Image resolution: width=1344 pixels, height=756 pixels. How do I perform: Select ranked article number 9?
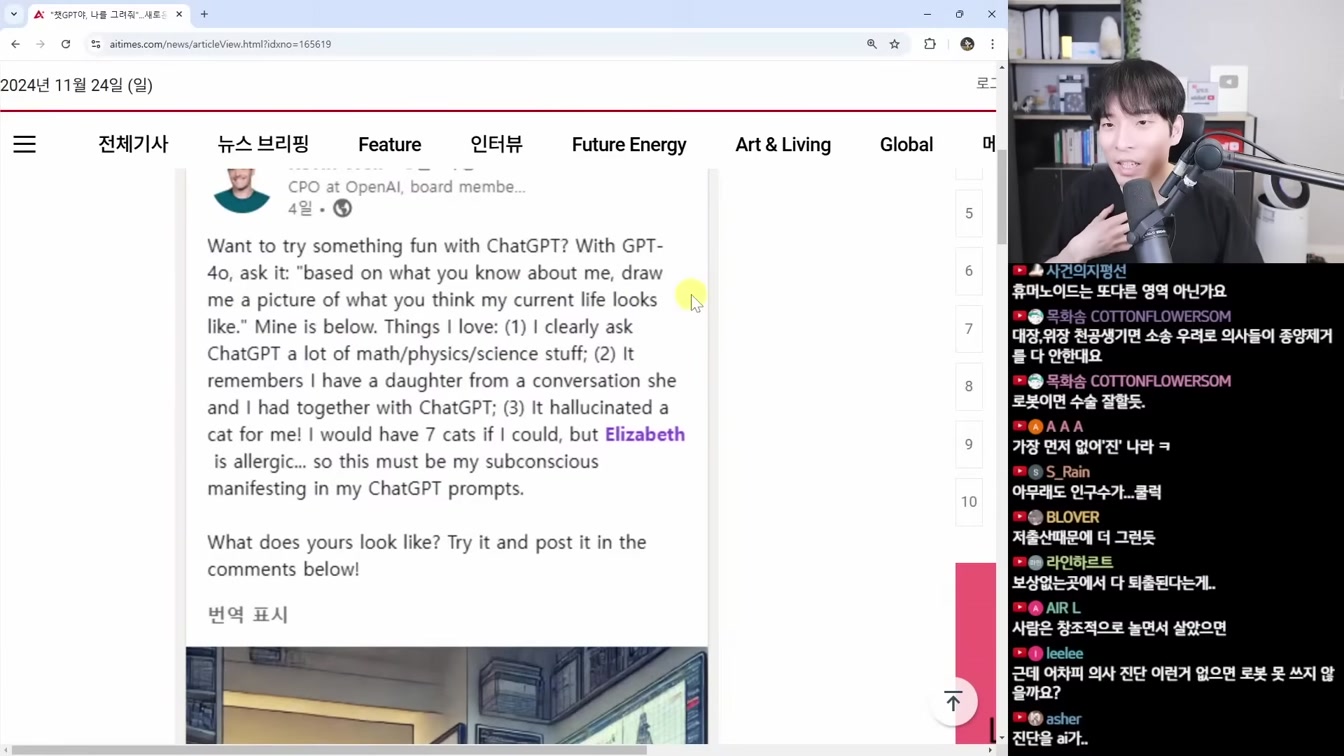point(969,444)
